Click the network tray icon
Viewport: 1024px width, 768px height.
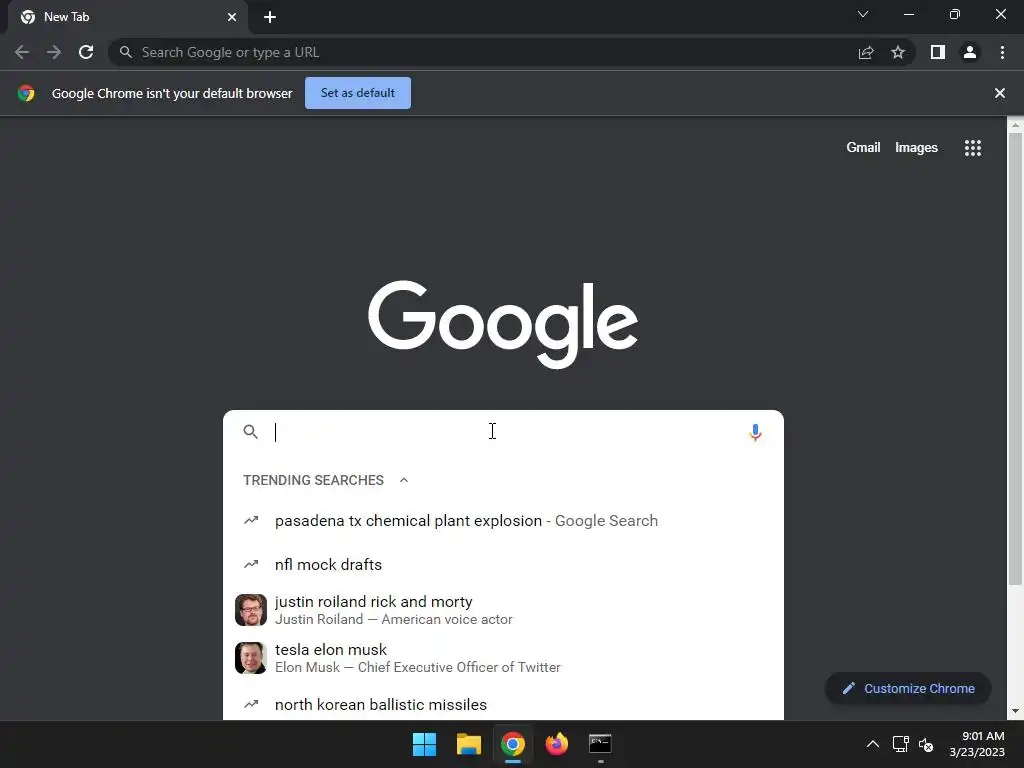click(x=901, y=744)
